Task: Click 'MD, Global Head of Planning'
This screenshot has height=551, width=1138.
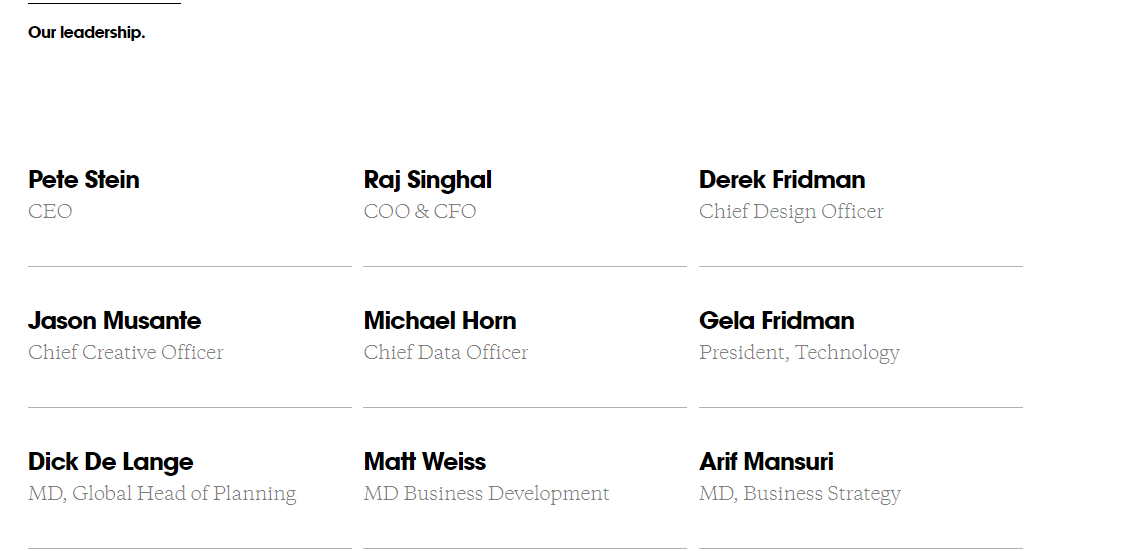Action: coord(162,494)
